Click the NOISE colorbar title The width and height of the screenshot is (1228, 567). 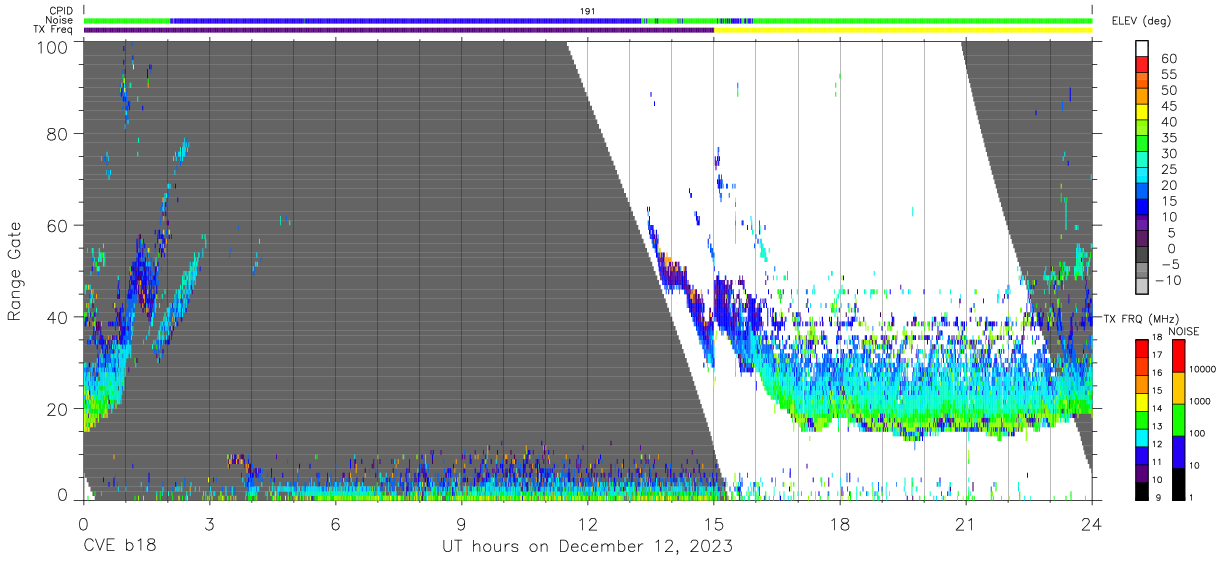(x=1183, y=331)
